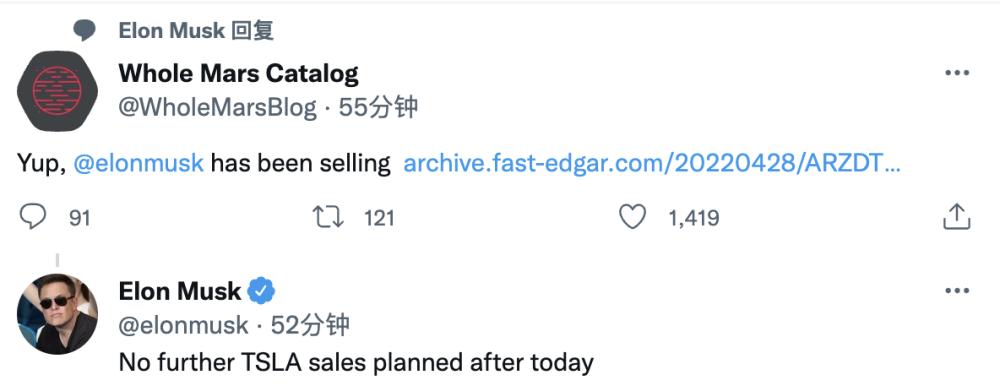Image resolution: width=1000 pixels, height=391 pixels.
Task: Like the Whole Mars Catalog tweet
Action: coord(633,218)
